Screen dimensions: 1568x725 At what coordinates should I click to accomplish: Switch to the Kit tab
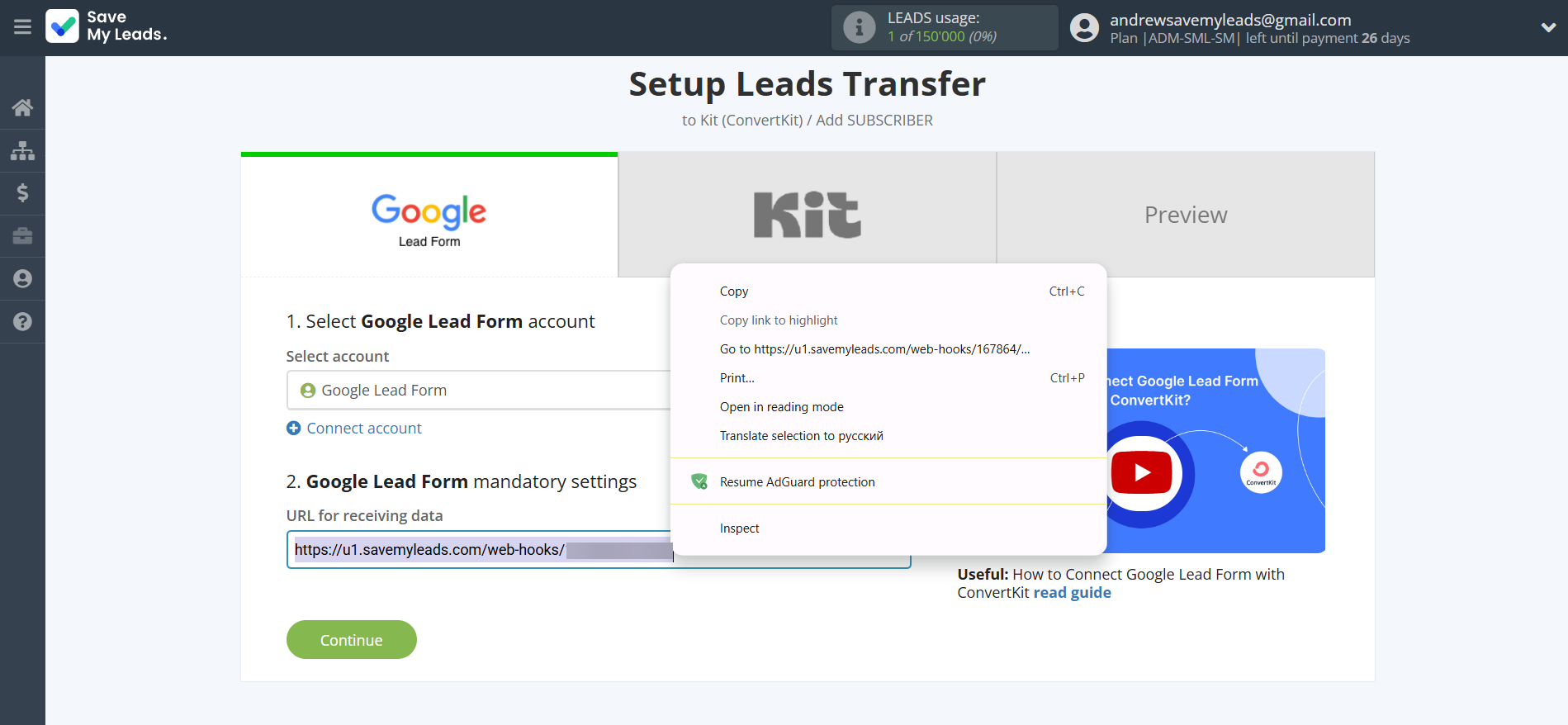click(x=807, y=215)
